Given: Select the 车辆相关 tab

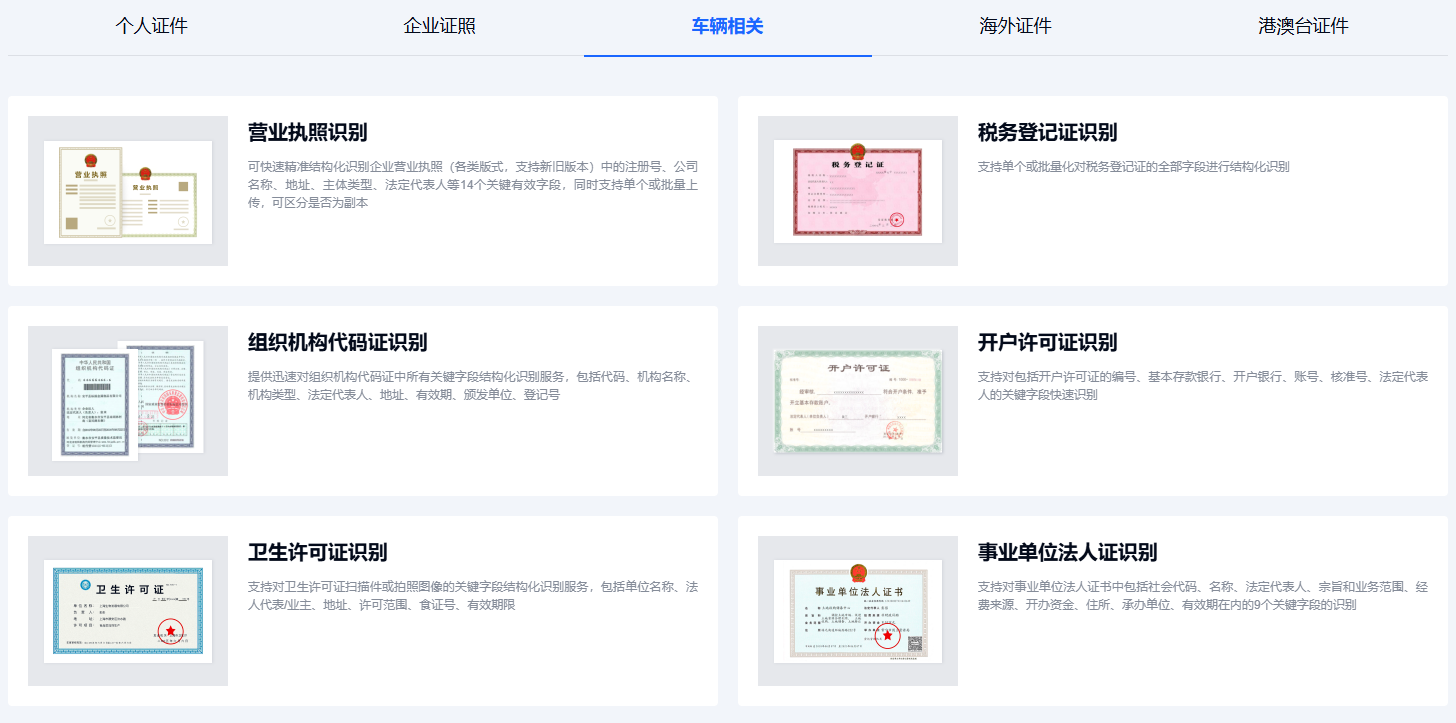Looking at the screenshot, I should [727, 26].
